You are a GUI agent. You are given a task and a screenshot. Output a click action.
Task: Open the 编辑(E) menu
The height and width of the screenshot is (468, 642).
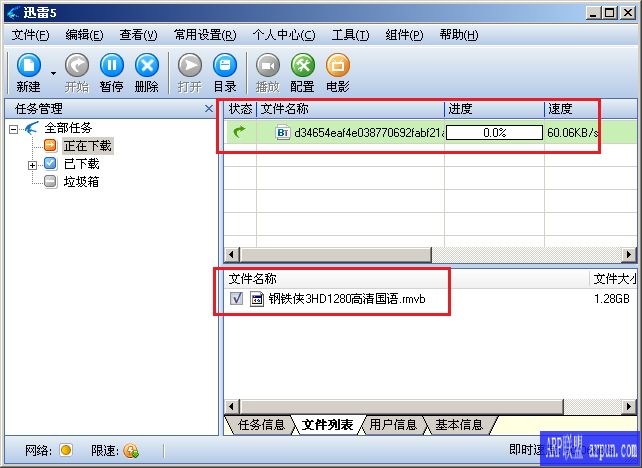(x=84, y=35)
